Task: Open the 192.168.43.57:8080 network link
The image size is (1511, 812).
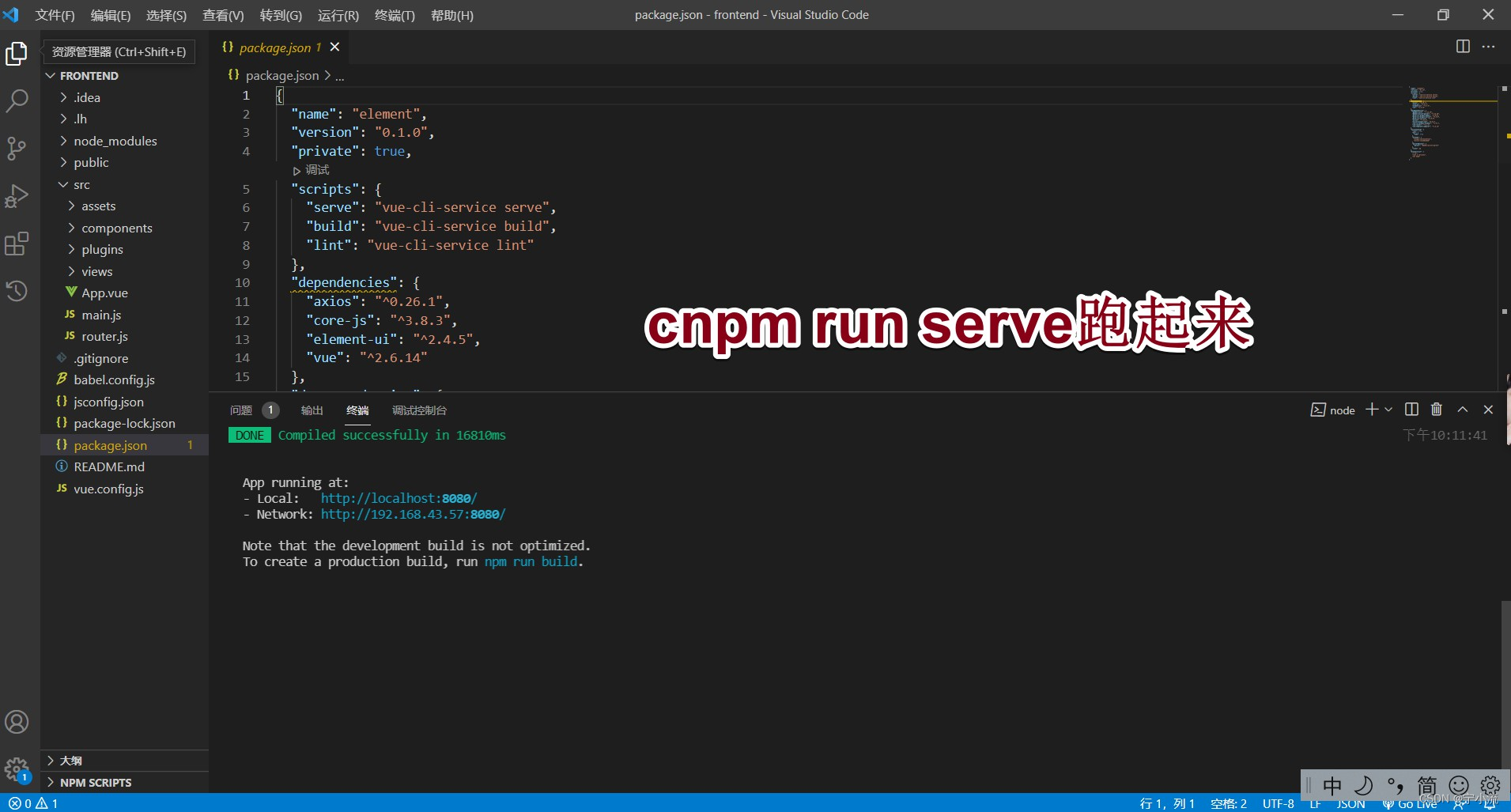Action: click(x=413, y=514)
